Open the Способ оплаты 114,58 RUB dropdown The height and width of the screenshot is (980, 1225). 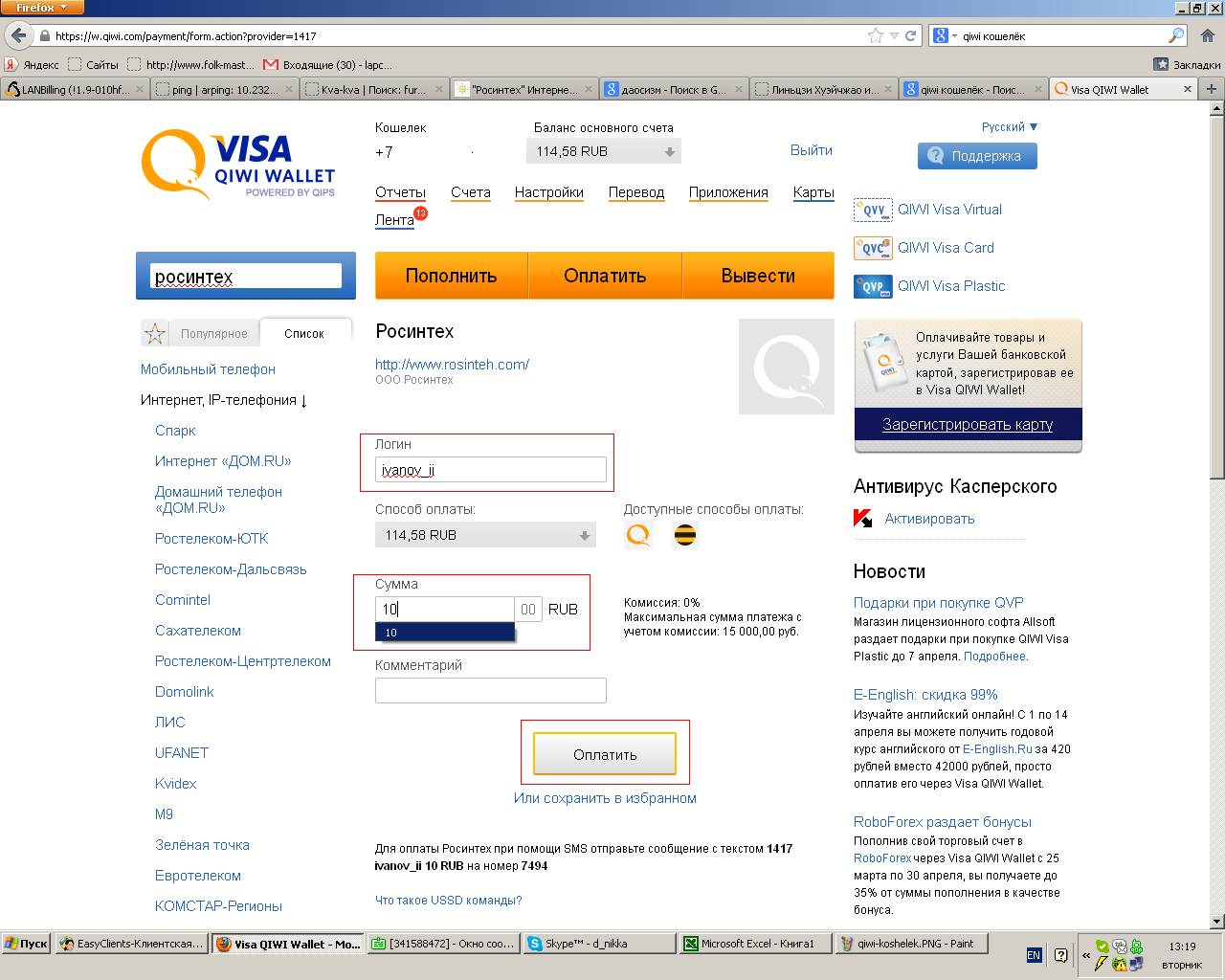click(x=485, y=535)
